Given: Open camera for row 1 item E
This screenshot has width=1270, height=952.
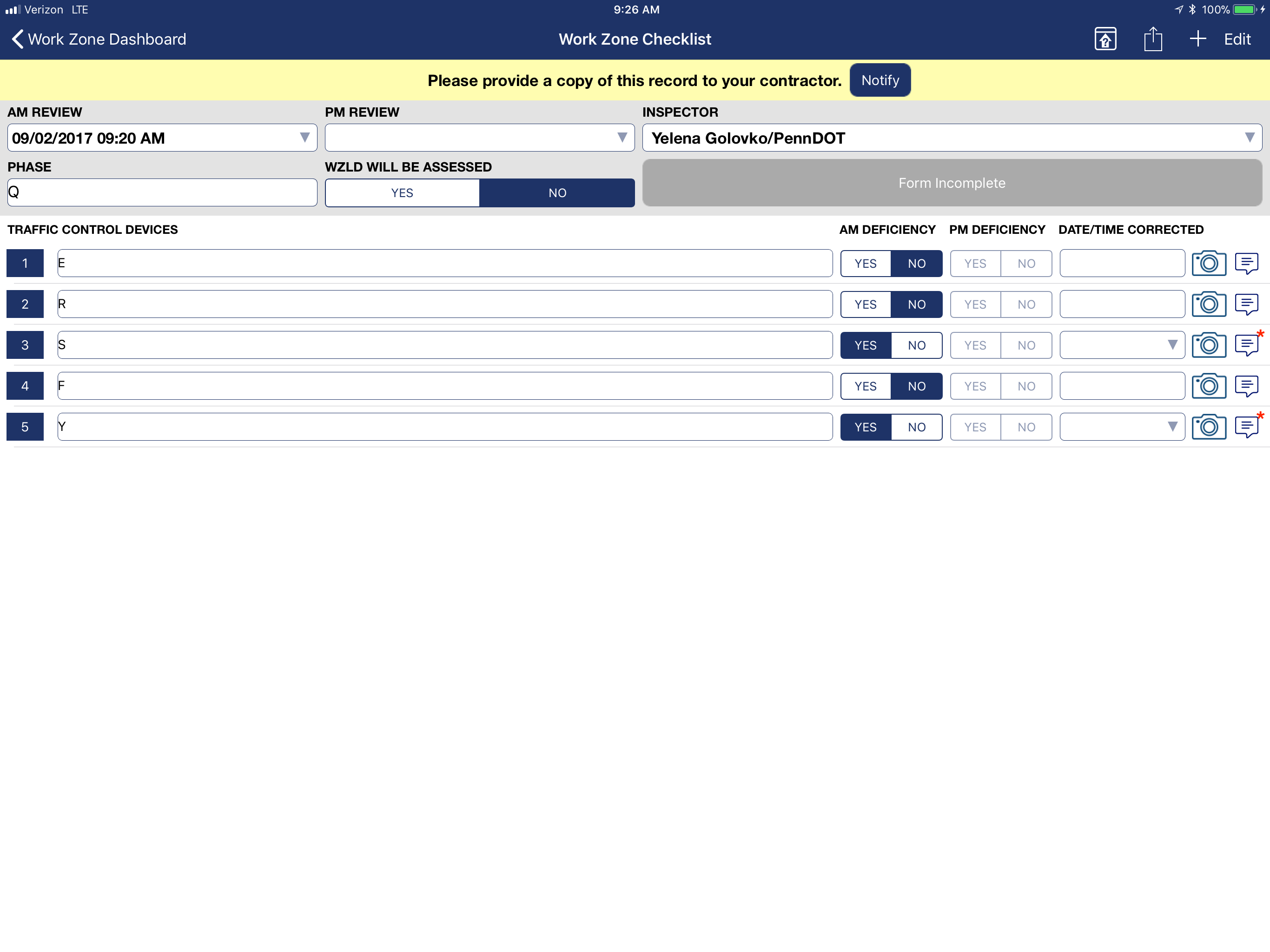Looking at the screenshot, I should tap(1209, 263).
